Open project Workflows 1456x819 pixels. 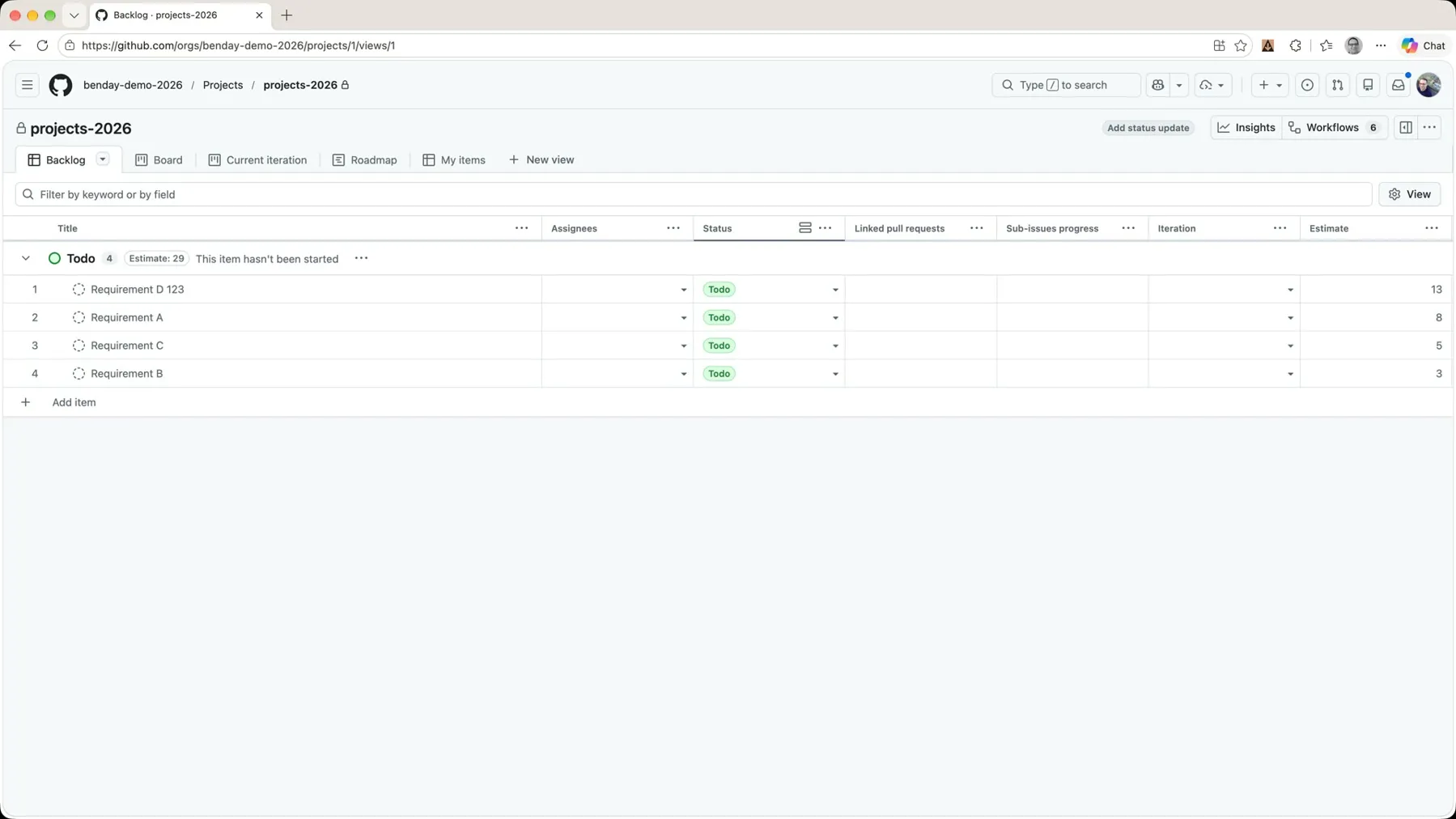click(1335, 128)
